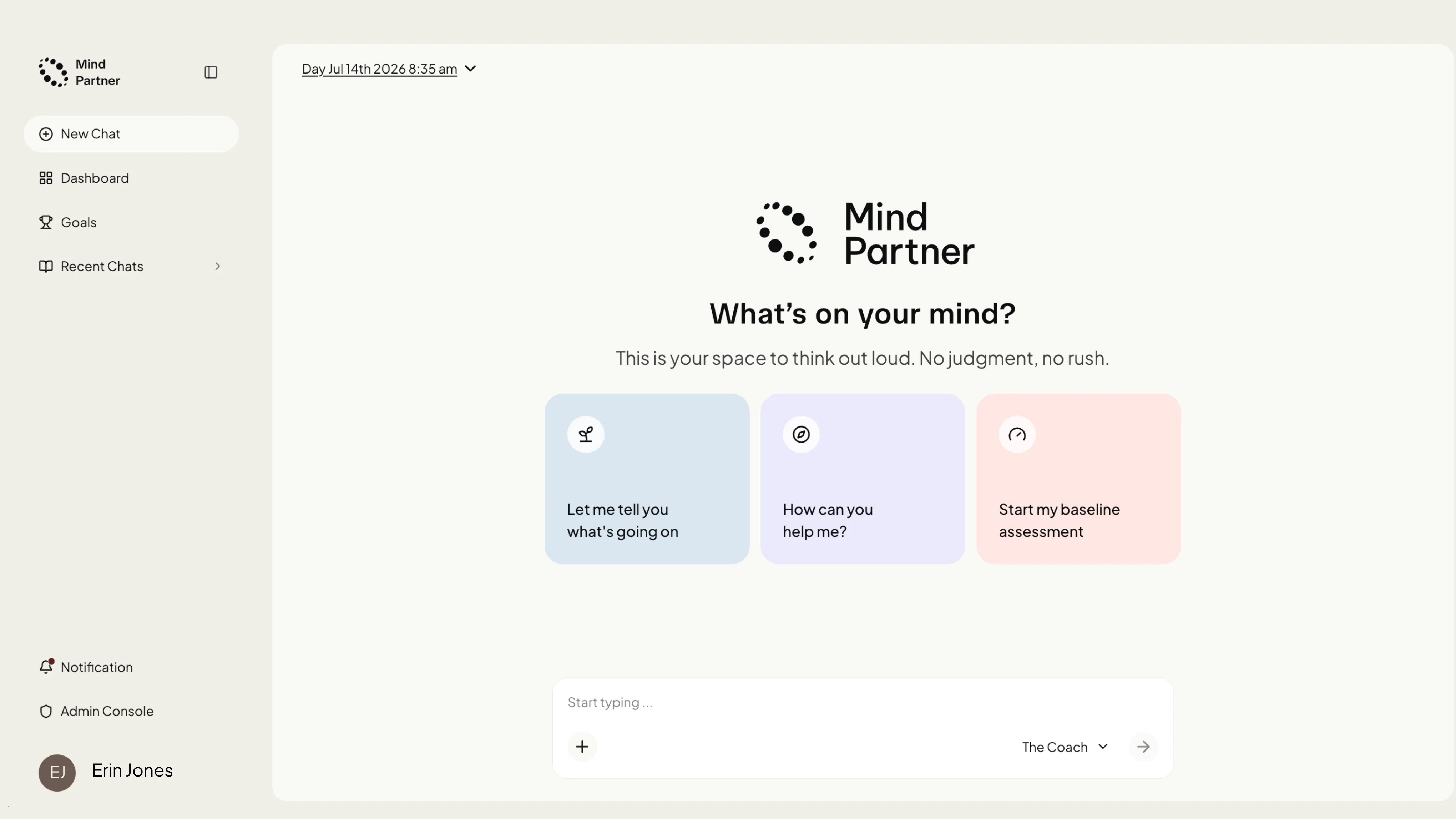Click the Dashboard grid icon
This screenshot has height=819, width=1456.
pos(46,178)
